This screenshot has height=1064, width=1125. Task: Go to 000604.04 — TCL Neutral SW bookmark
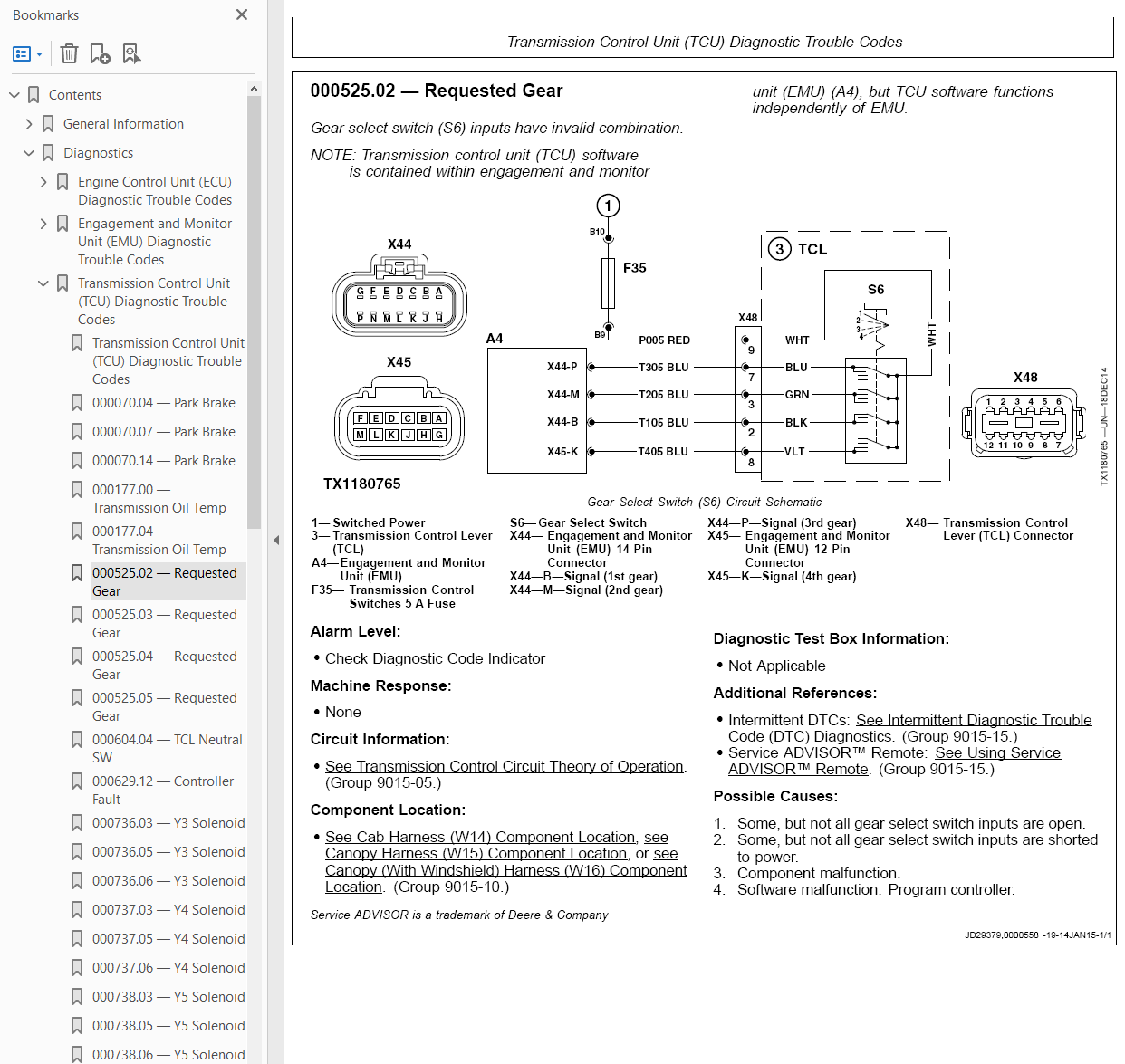pos(167,749)
